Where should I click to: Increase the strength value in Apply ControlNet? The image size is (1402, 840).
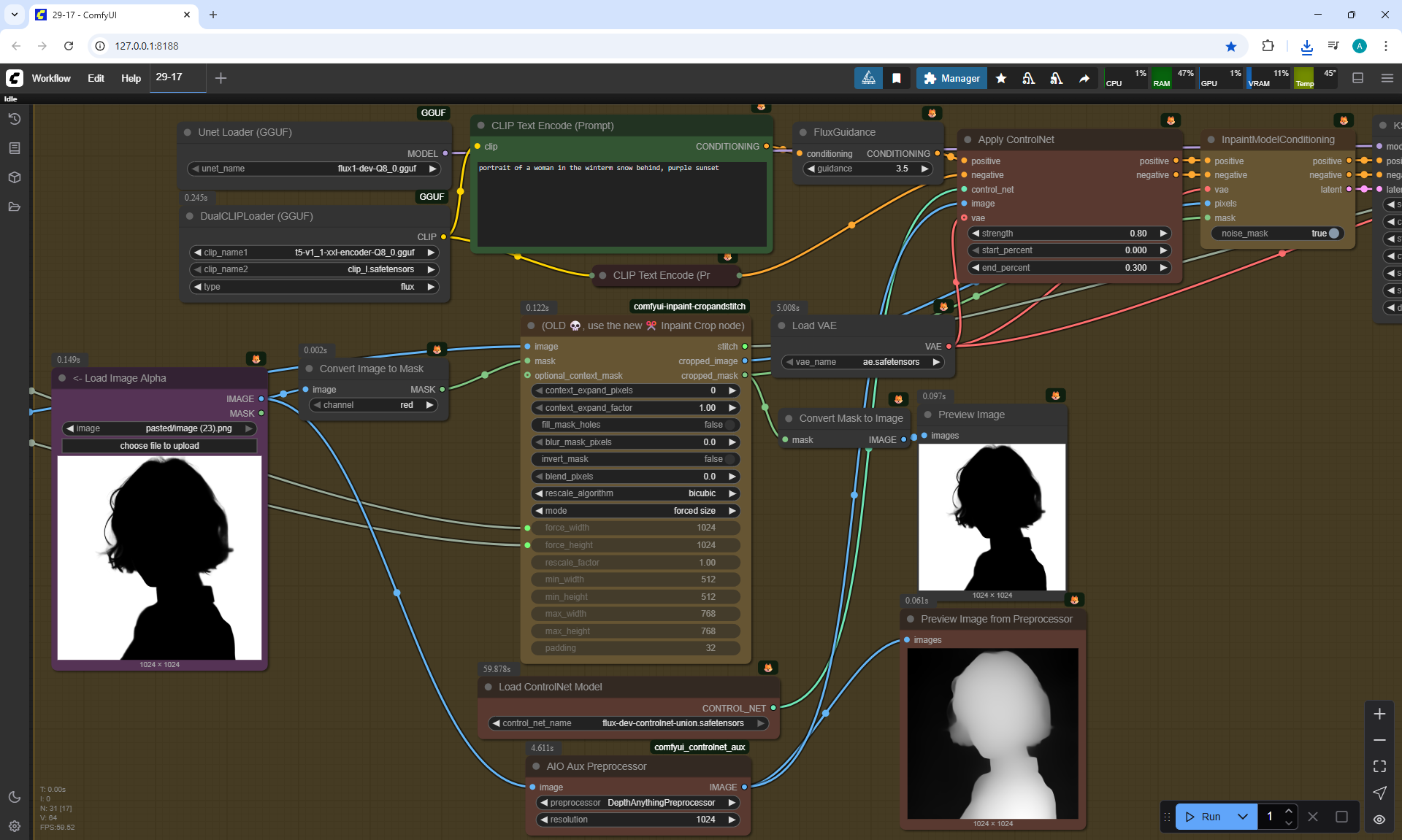click(x=1163, y=234)
